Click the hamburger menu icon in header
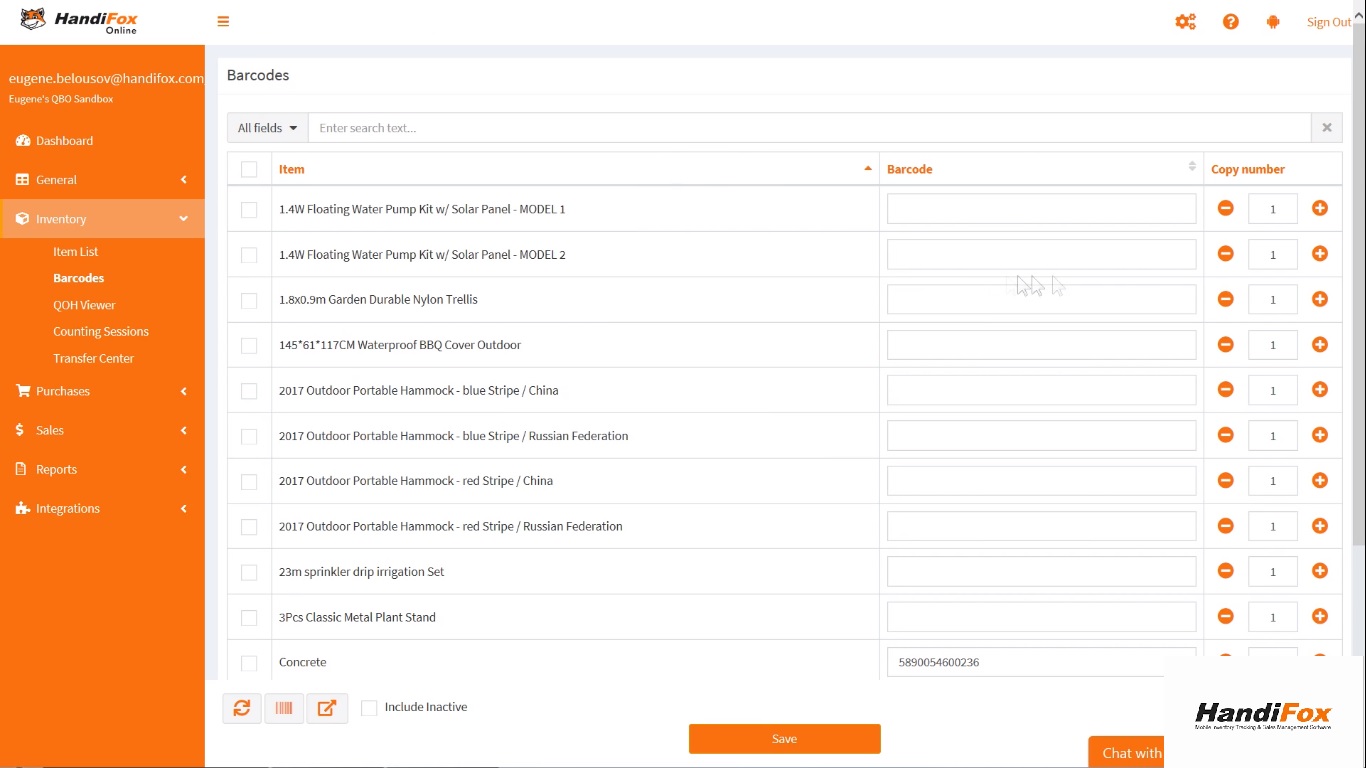1366x768 pixels. pos(223,21)
